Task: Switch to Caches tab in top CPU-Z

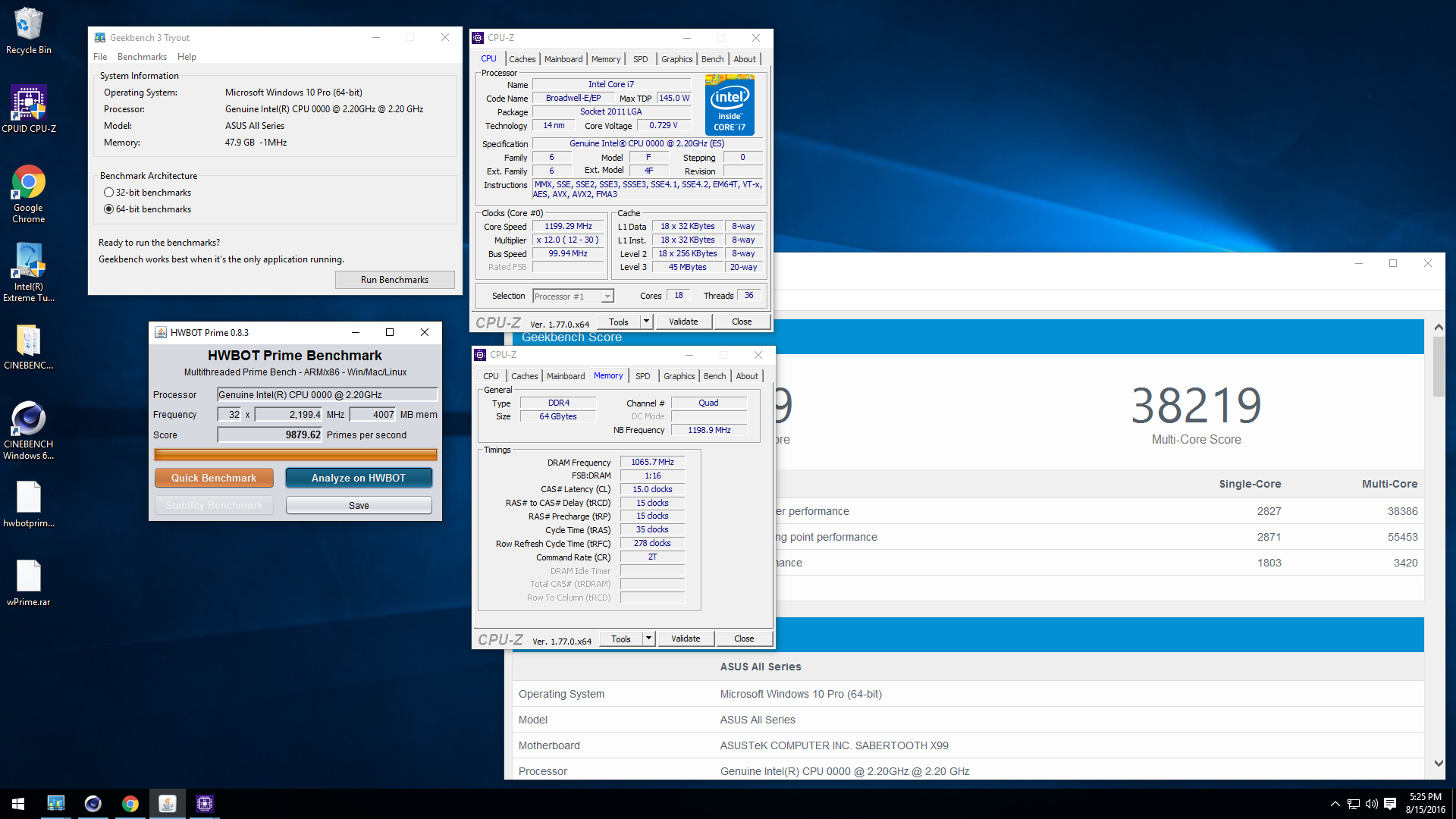Action: (x=522, y=59)
